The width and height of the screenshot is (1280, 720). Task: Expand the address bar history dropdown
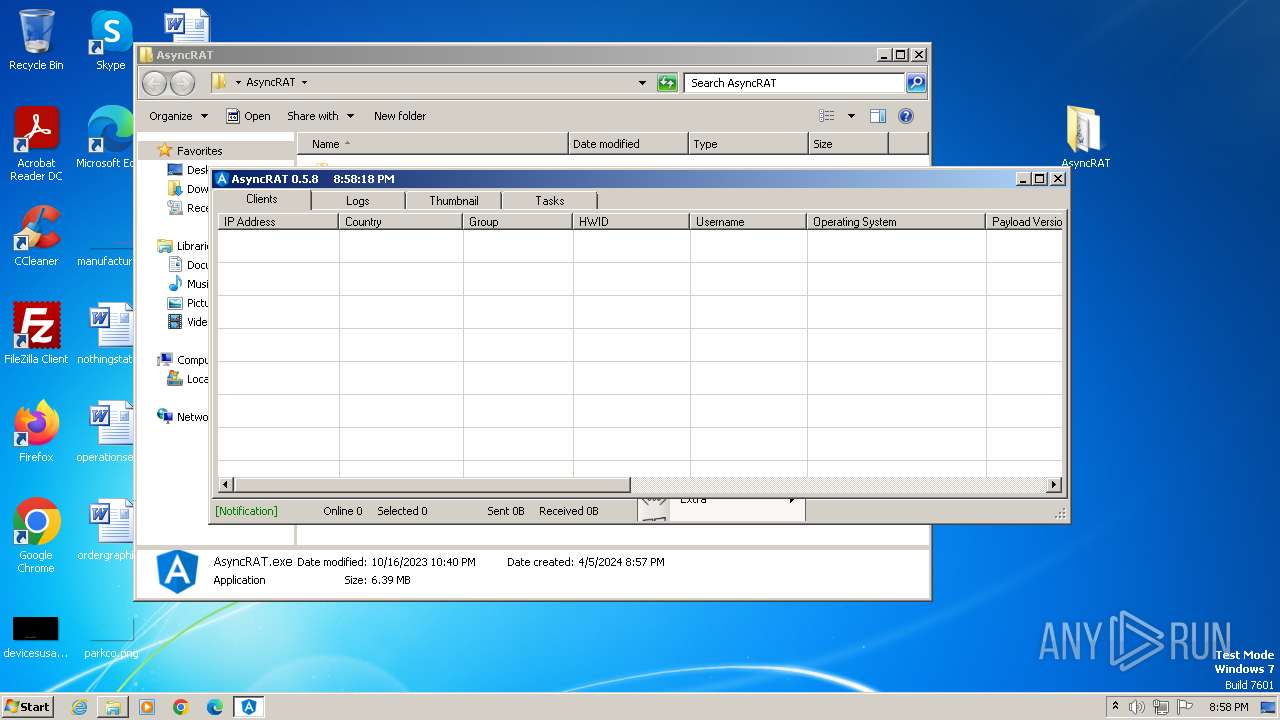(642, 83)
